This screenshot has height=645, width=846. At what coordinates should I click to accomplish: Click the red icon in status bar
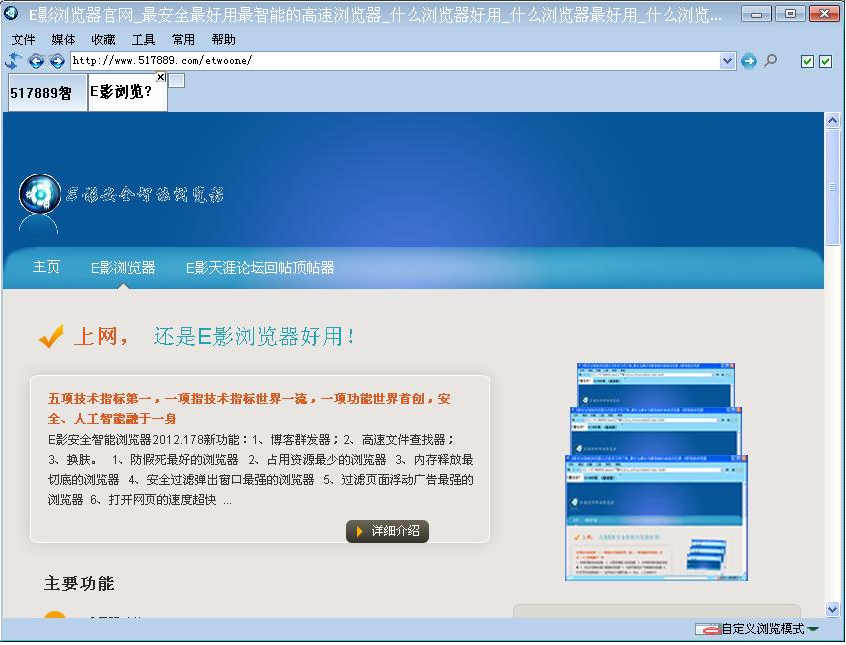point(708,629)
